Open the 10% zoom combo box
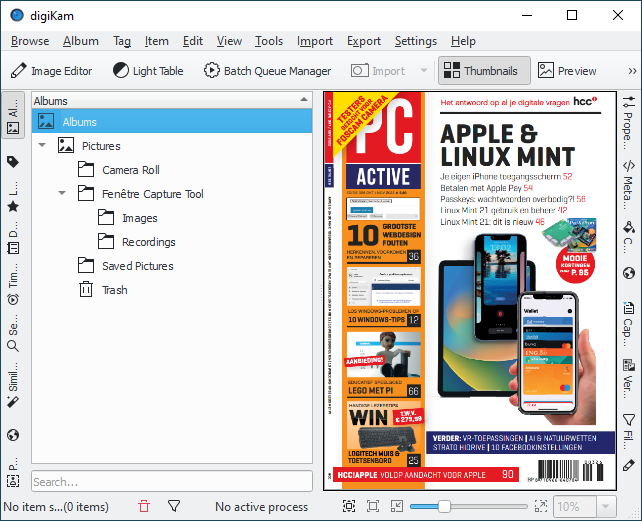642x521 pixels. (585, 507)
